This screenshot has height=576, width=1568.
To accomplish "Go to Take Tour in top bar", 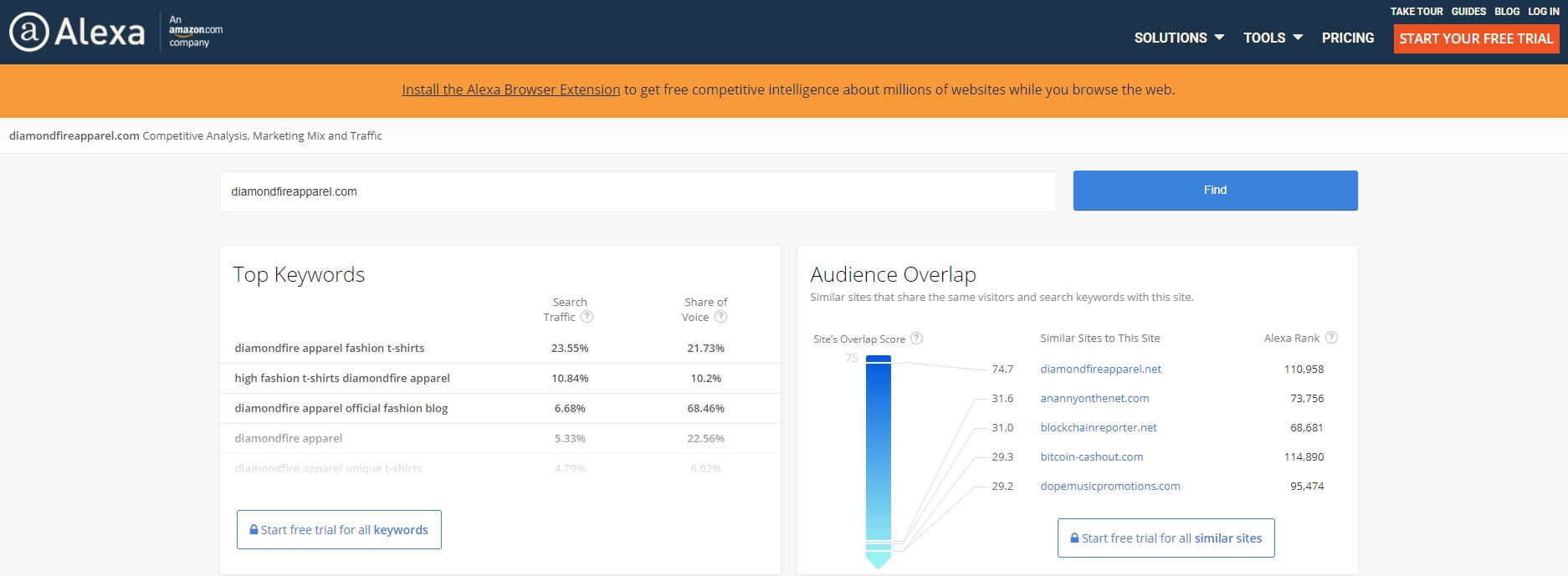I will coord(1416,12).
